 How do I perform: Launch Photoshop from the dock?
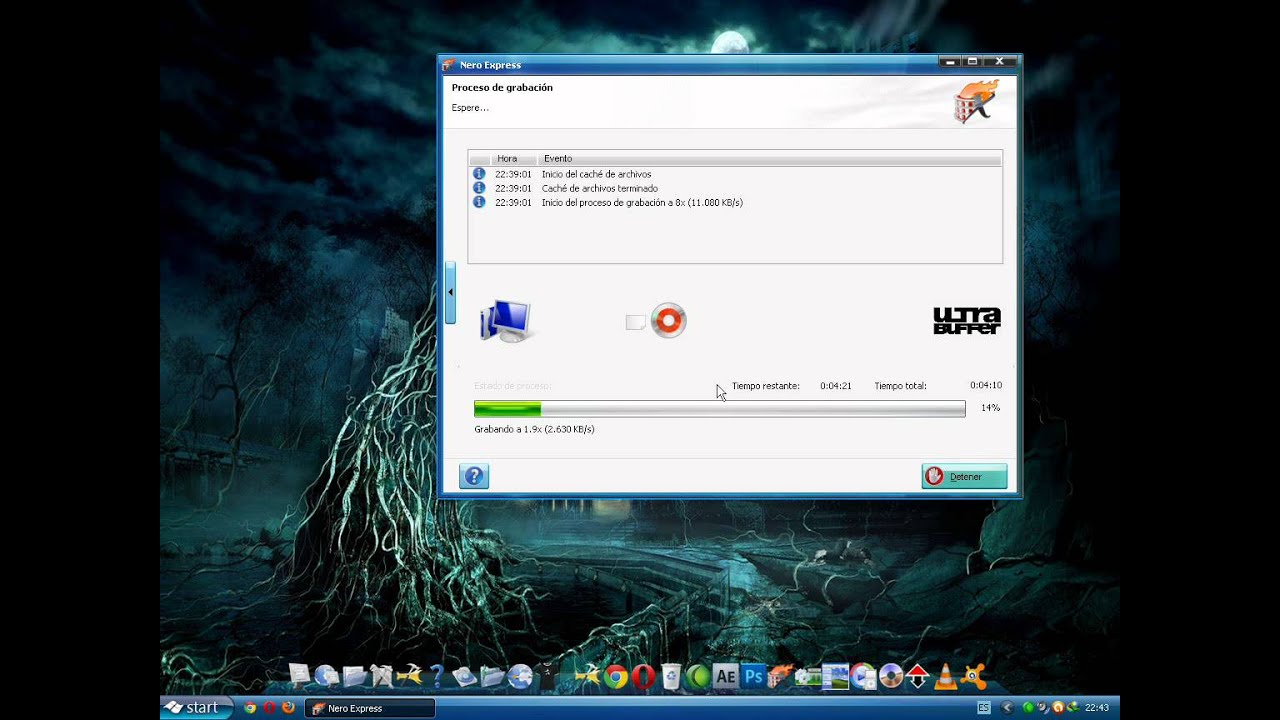pyautogui.click(x=753, y=677)
